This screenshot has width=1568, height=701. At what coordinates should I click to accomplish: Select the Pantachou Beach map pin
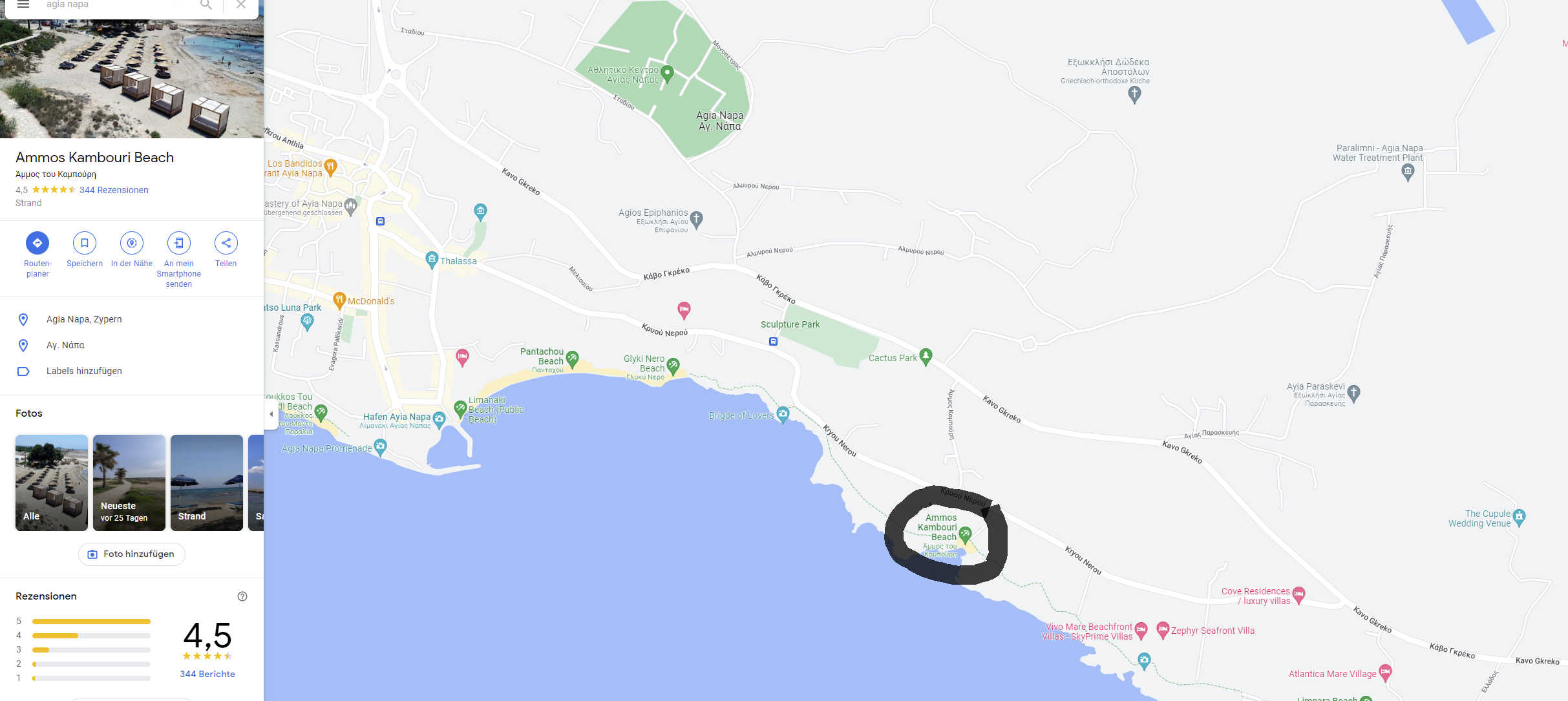572,359
